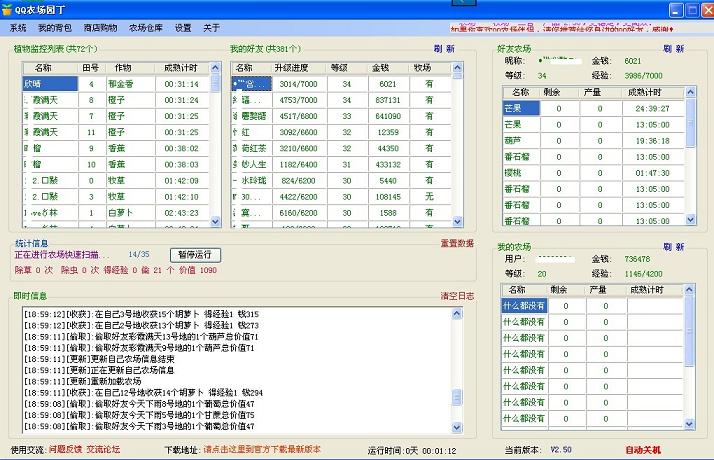Open 交流论坛 link
The image size is (714, 460).
[x=103, y=449]
